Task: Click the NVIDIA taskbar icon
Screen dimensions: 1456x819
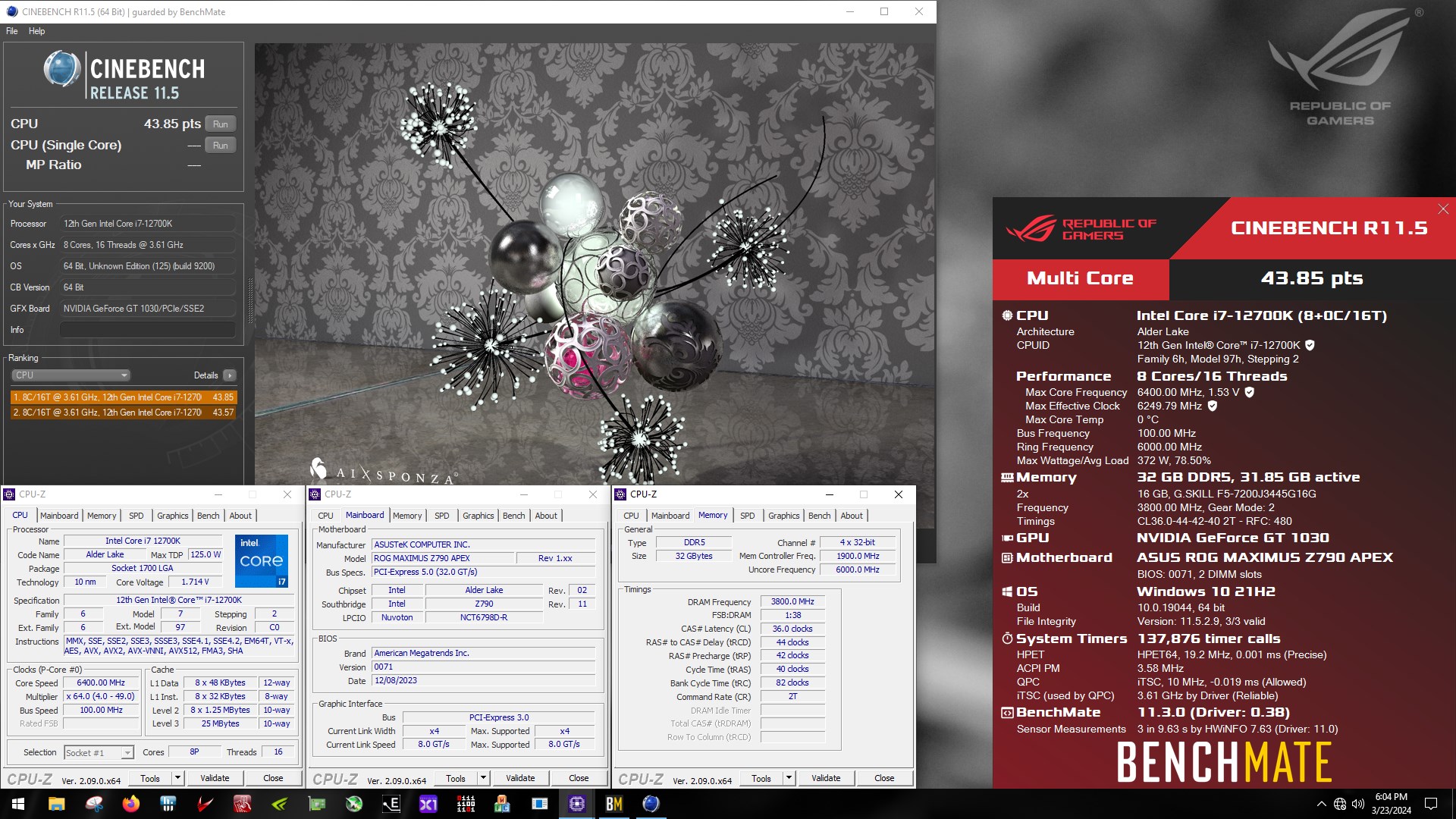Action: pyautogui.click(x=280, y=804)
